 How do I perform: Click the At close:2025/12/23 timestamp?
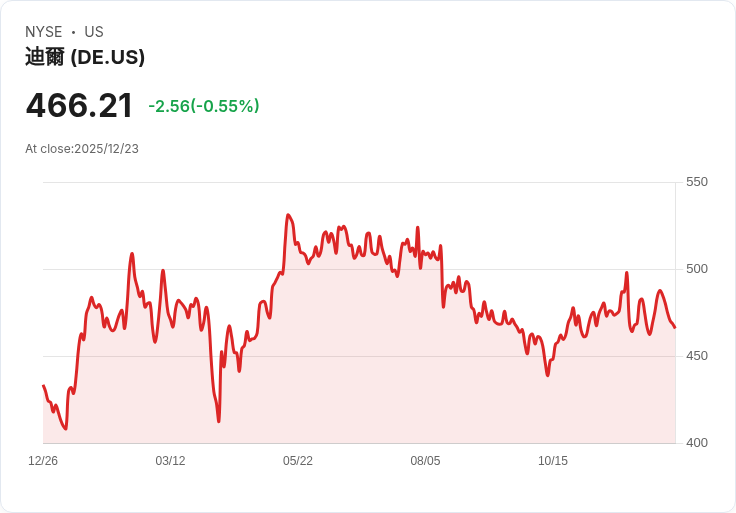82,149
